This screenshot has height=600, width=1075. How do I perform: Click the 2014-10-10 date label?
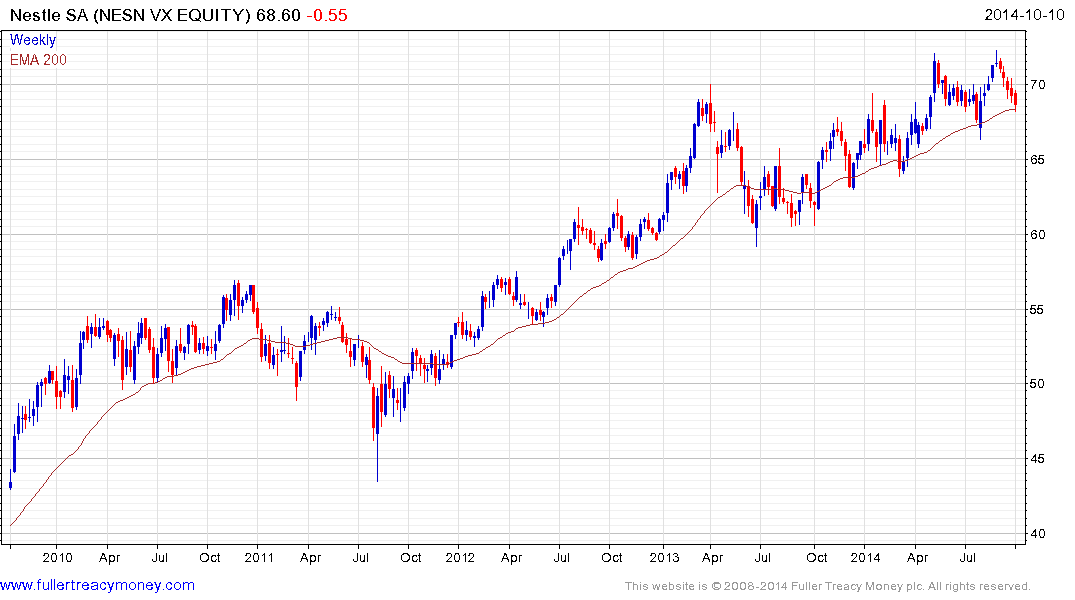point(1024,14)
